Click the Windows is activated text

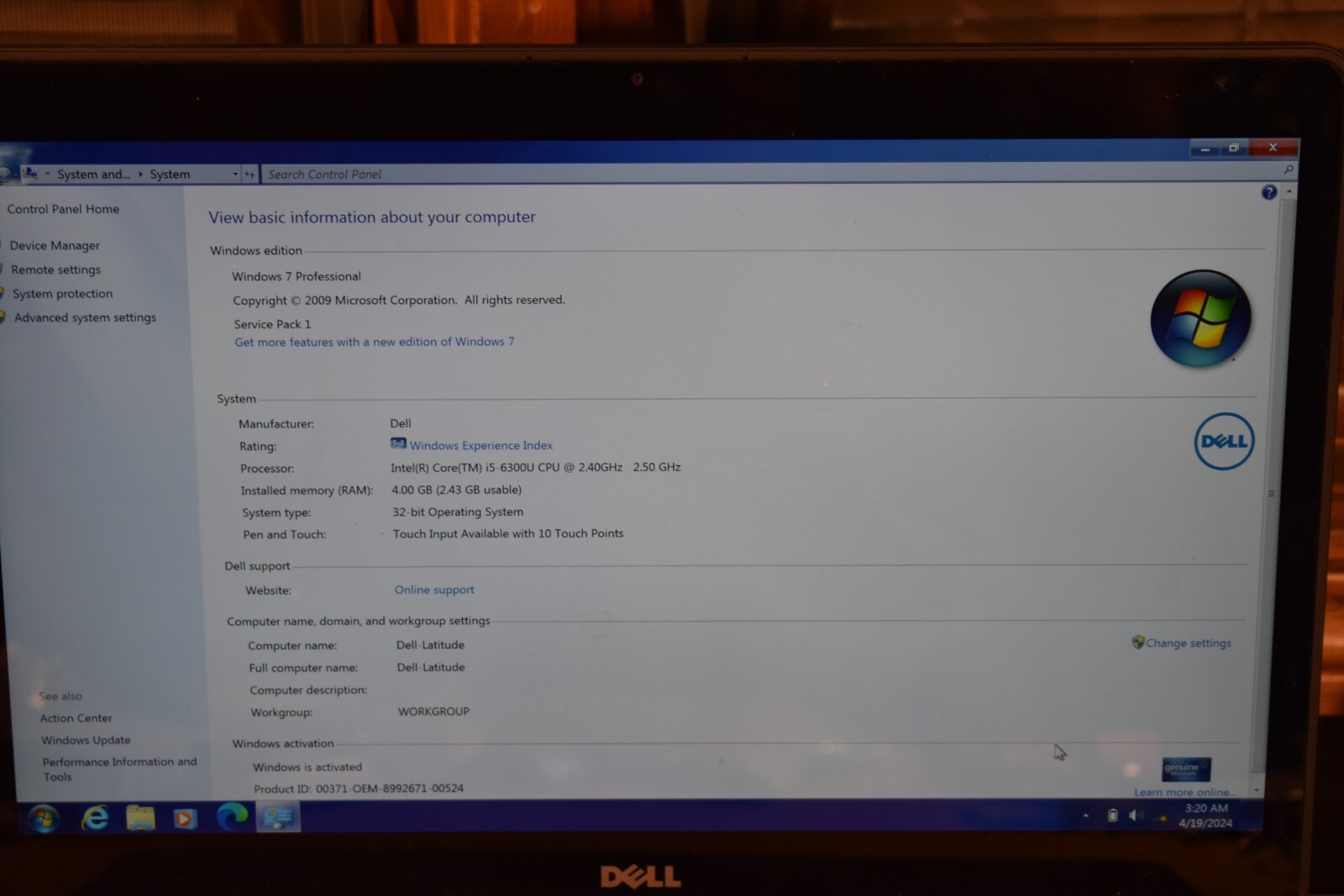307,767
